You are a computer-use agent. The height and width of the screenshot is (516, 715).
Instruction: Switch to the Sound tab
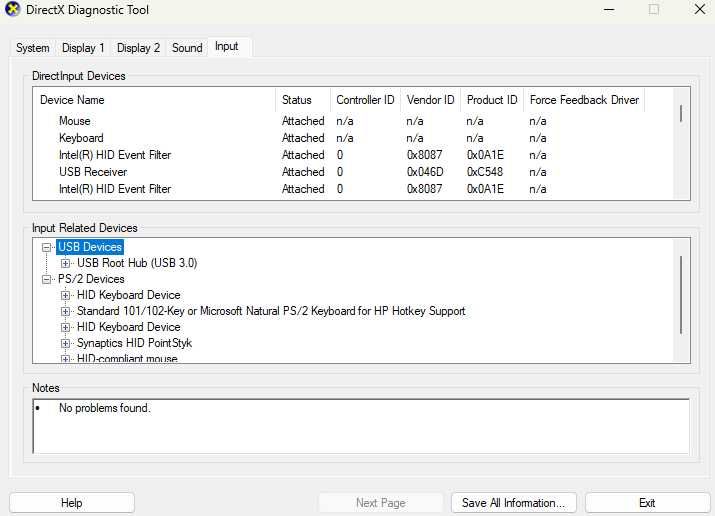point(187,48)
